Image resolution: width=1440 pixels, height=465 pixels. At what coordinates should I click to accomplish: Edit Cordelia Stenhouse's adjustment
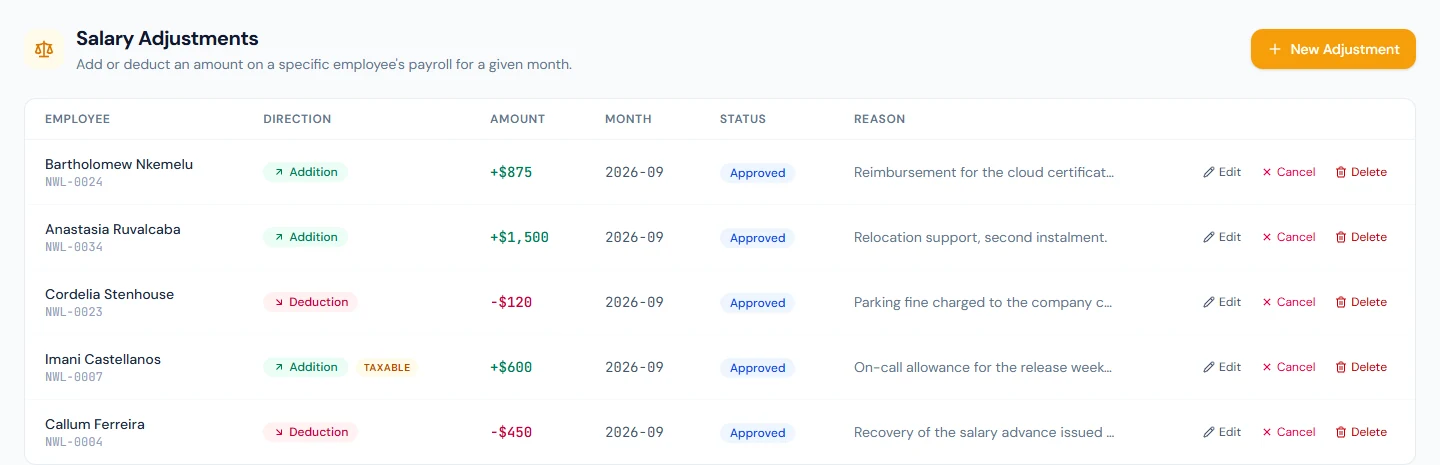point(1222,302)
